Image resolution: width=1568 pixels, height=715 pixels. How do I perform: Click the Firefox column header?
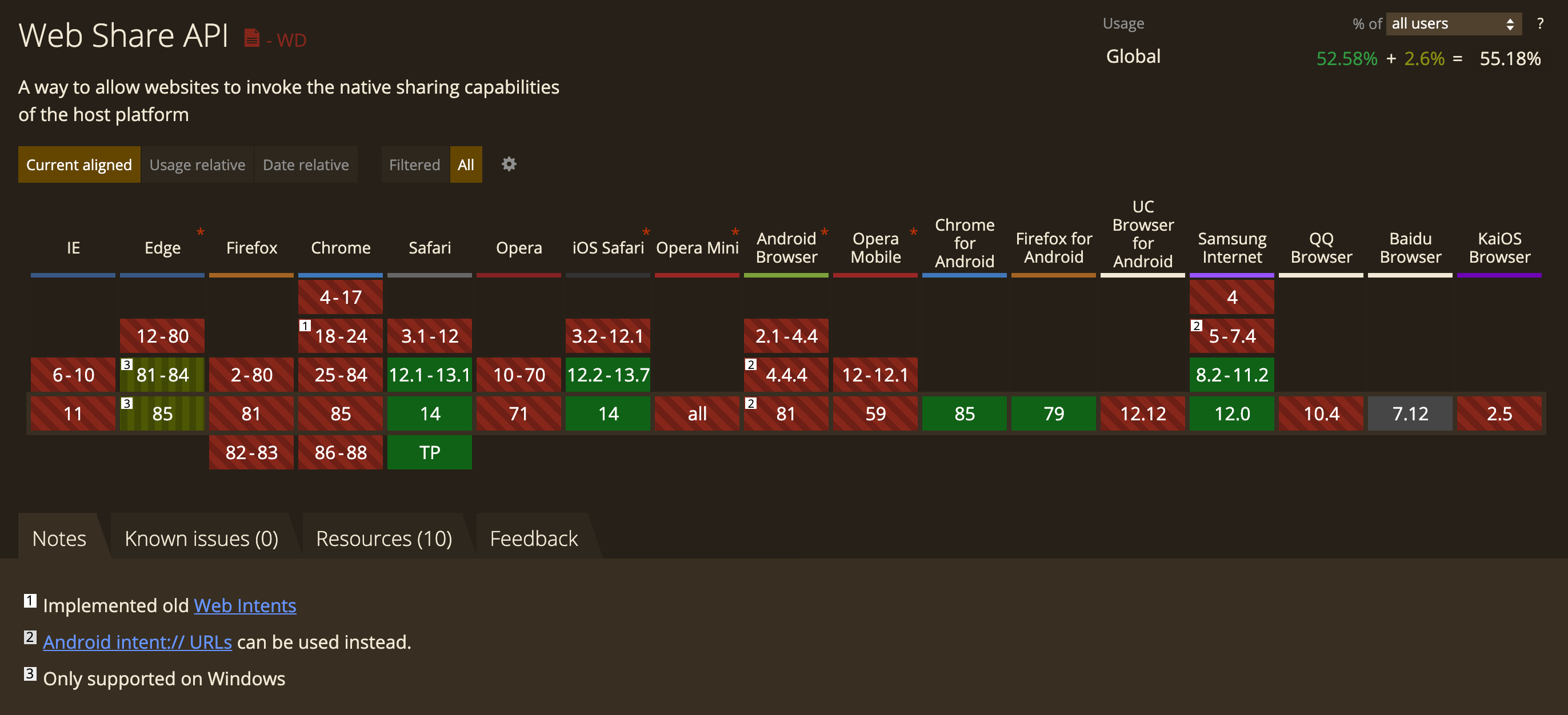pos(251,248)
